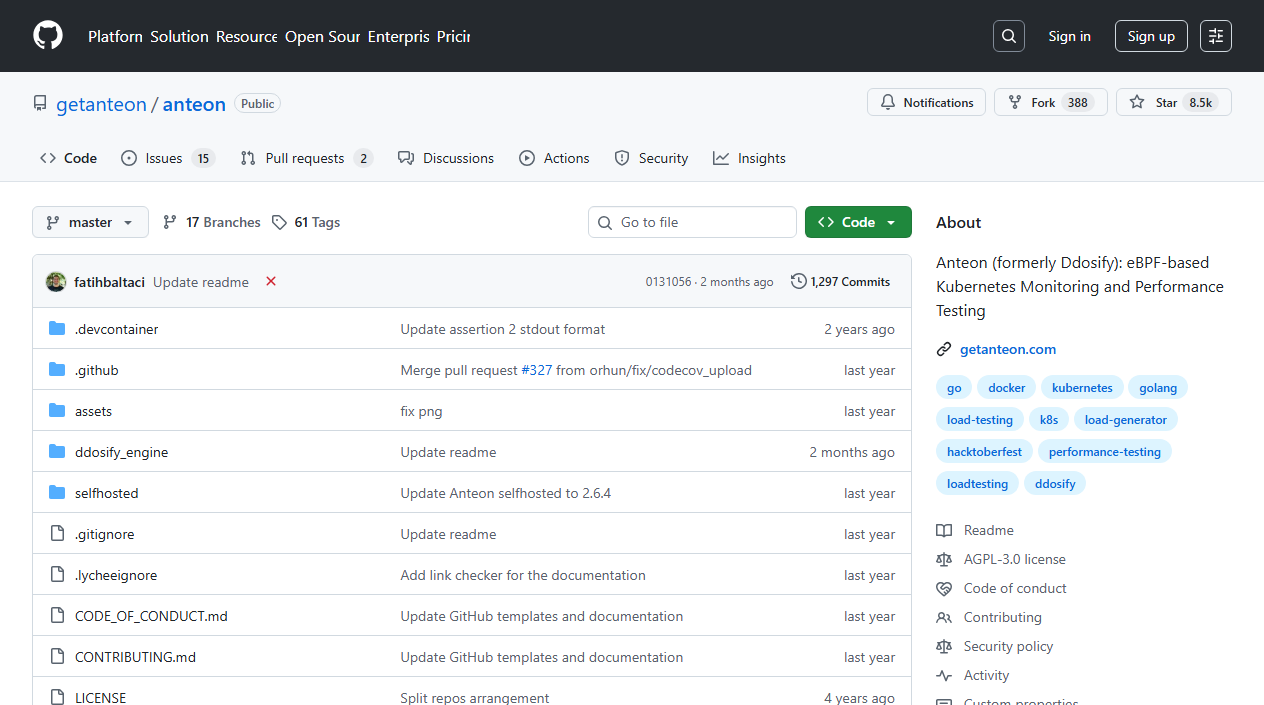Click the link icon beside getanteon.com
This screenshot has height=705, width=1264.
pos(943,349)
